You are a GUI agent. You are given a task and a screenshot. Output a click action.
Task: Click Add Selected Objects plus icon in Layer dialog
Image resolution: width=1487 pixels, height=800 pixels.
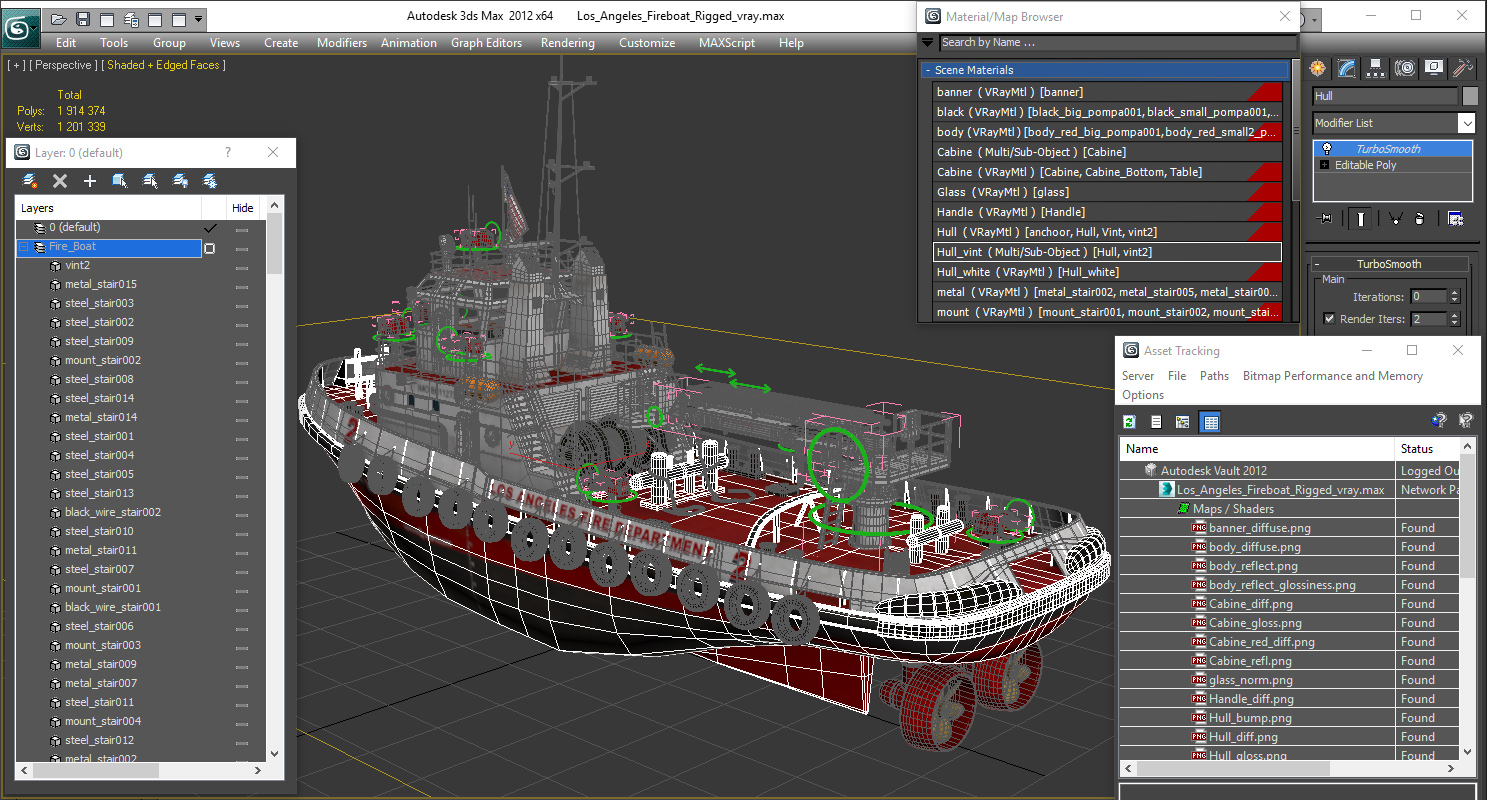click(x=90, y=181)
